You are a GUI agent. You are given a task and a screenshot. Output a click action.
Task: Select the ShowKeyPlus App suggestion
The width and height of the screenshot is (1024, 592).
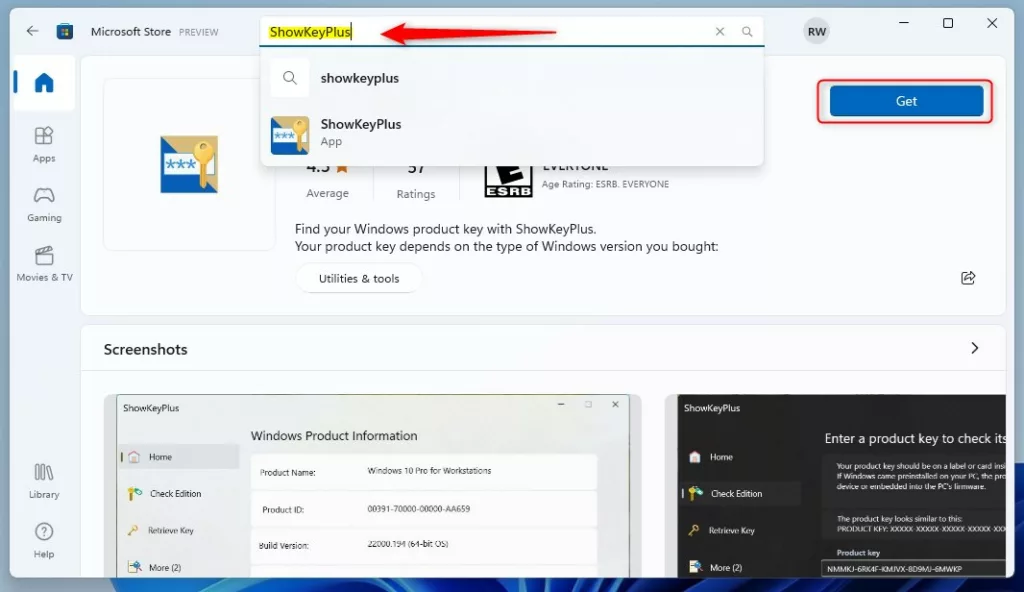511,133
